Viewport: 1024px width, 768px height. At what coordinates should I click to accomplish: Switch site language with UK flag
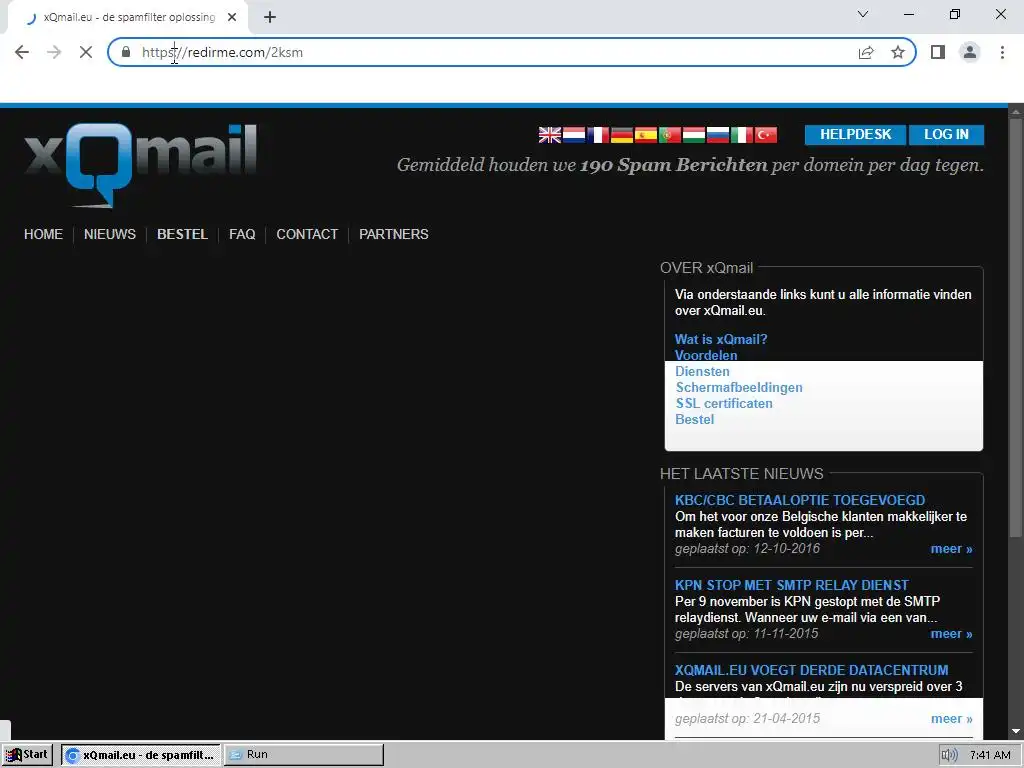coord(550,135)
